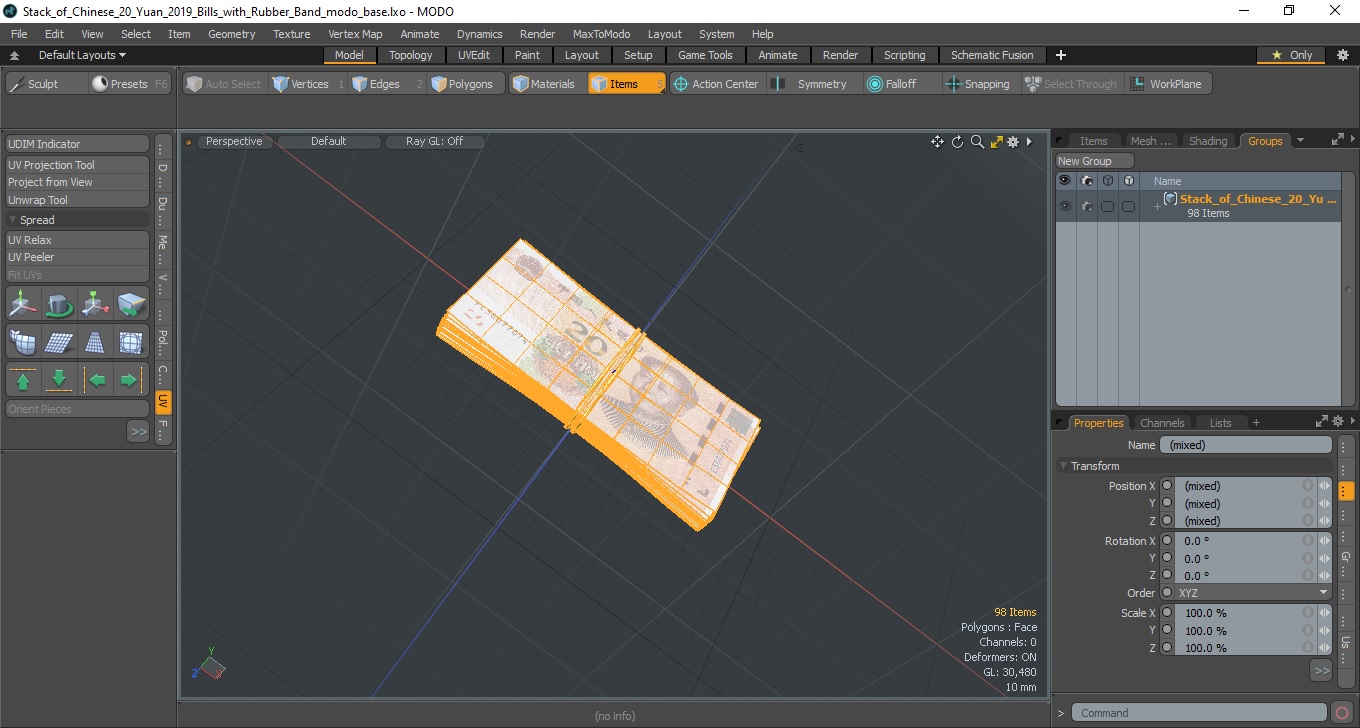Click the perspective trapezoid grid icon
The image size is (1360, 728).
click(x=95, y=342)
